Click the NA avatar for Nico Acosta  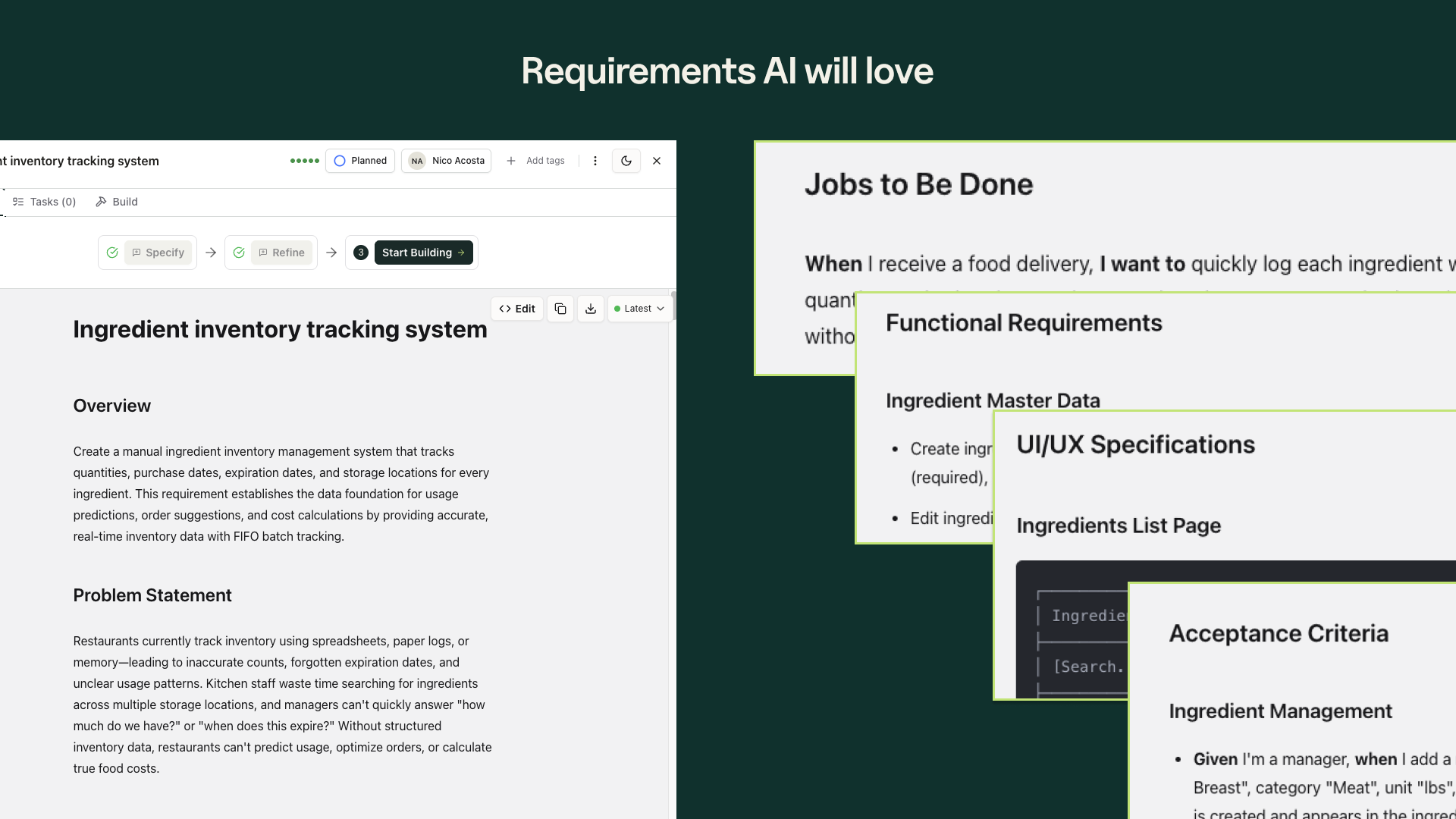pyautogui.click(x=417, y=161)
